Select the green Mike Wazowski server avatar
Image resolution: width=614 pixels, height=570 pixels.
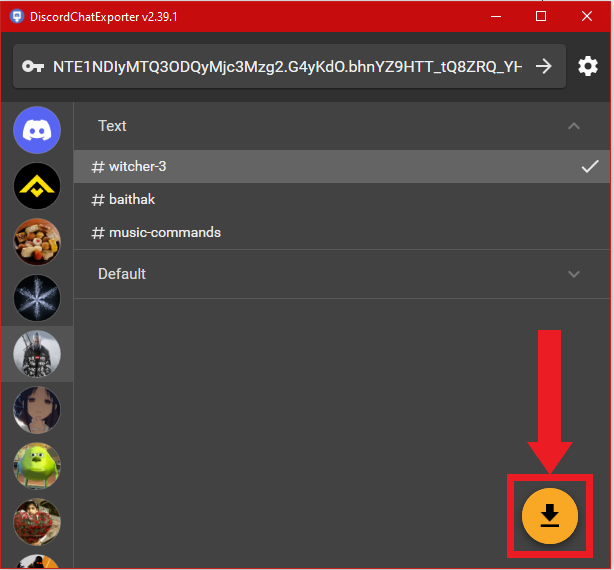tap(37, 466)
